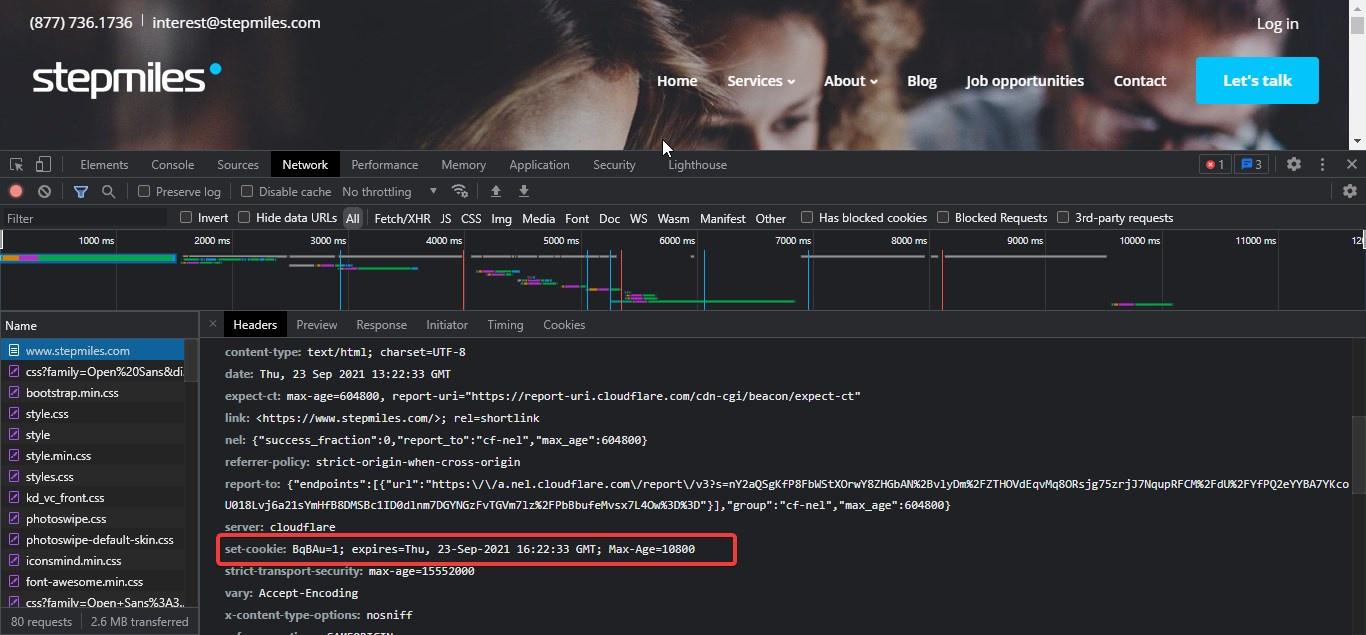The height and width of the screenshot is (635, 1366).
Task: Toggle the network filter funnel icon
Action: (81, 191)
